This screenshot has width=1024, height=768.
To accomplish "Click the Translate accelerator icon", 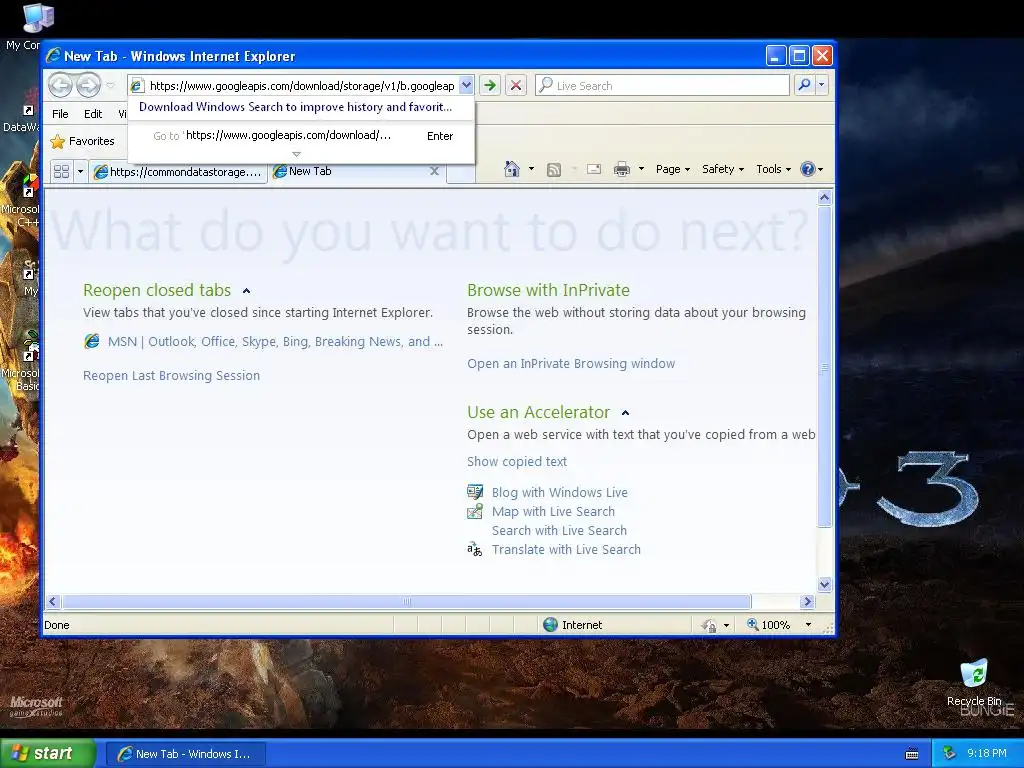I will (475, 549).
